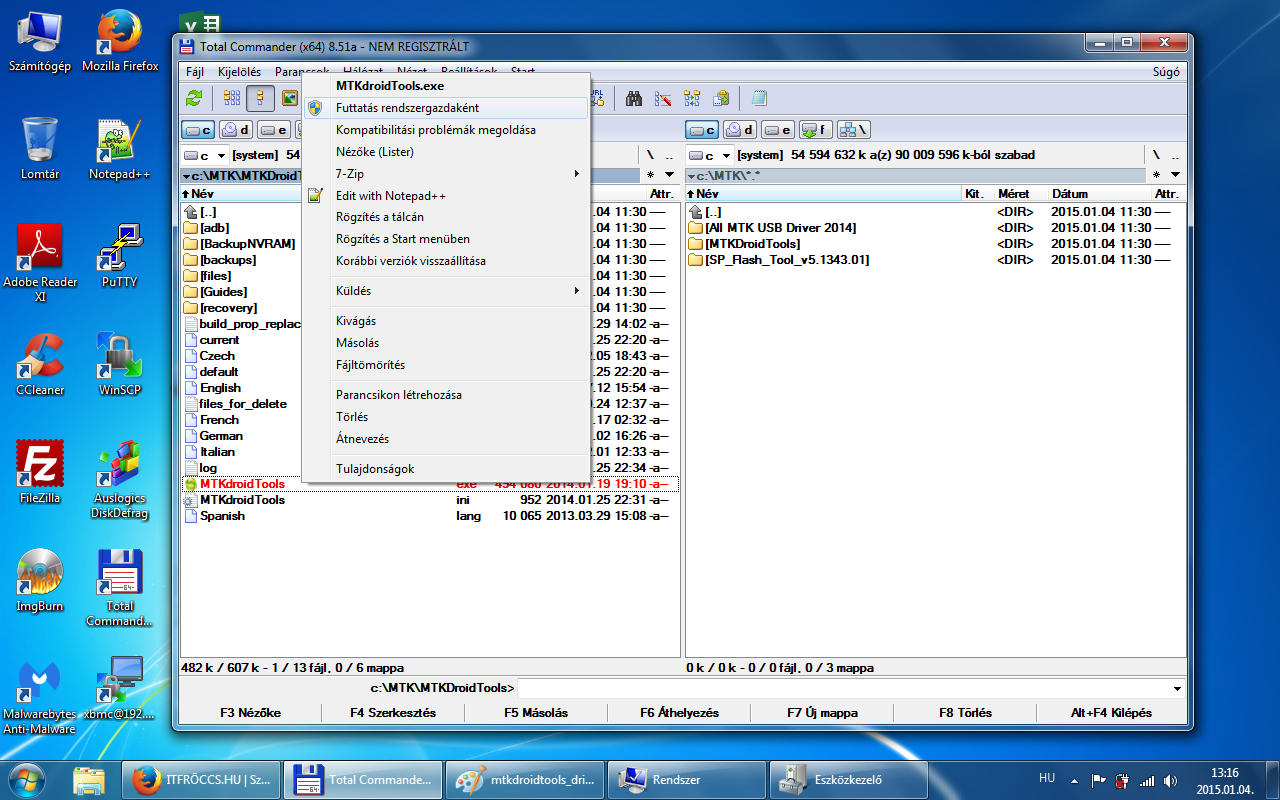Open the notepad icon in toolbar
The image size is (1280, 800).
(x=759, y=98)
